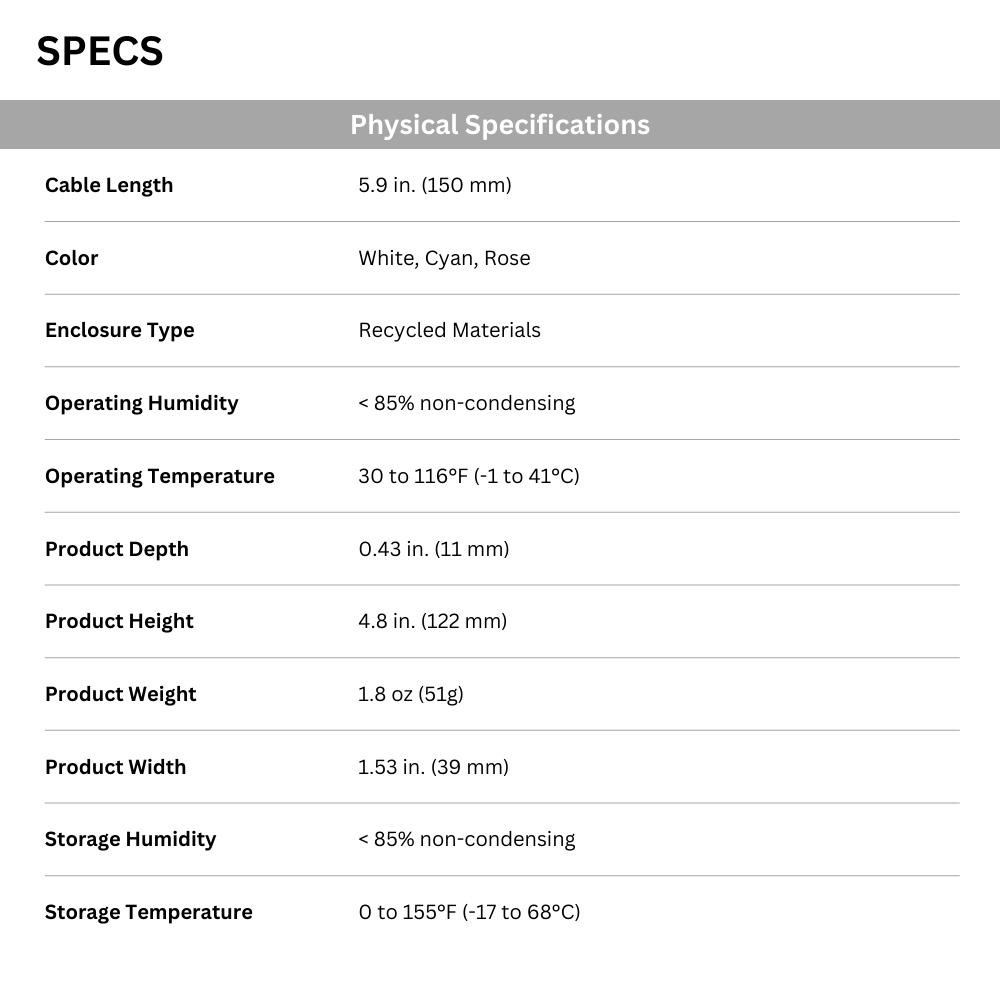The width and height of the screenshot is (1000, 1000).
Task: Click the Cable Length label
Action: point(109,185)
